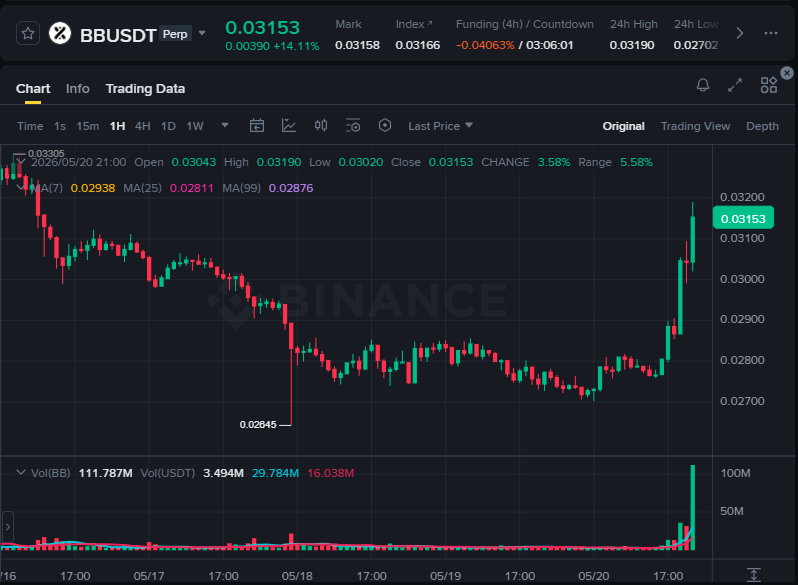Click the MA(99) value 0.02876

pos(291,188)
